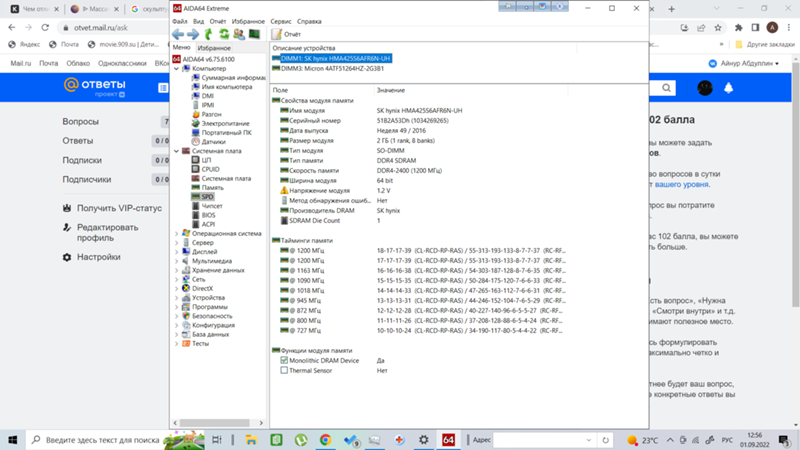The image size is (800, 450).
Task: Switch to the Меню panel tab
Action: pyautogui.click(x=181, y=47)
